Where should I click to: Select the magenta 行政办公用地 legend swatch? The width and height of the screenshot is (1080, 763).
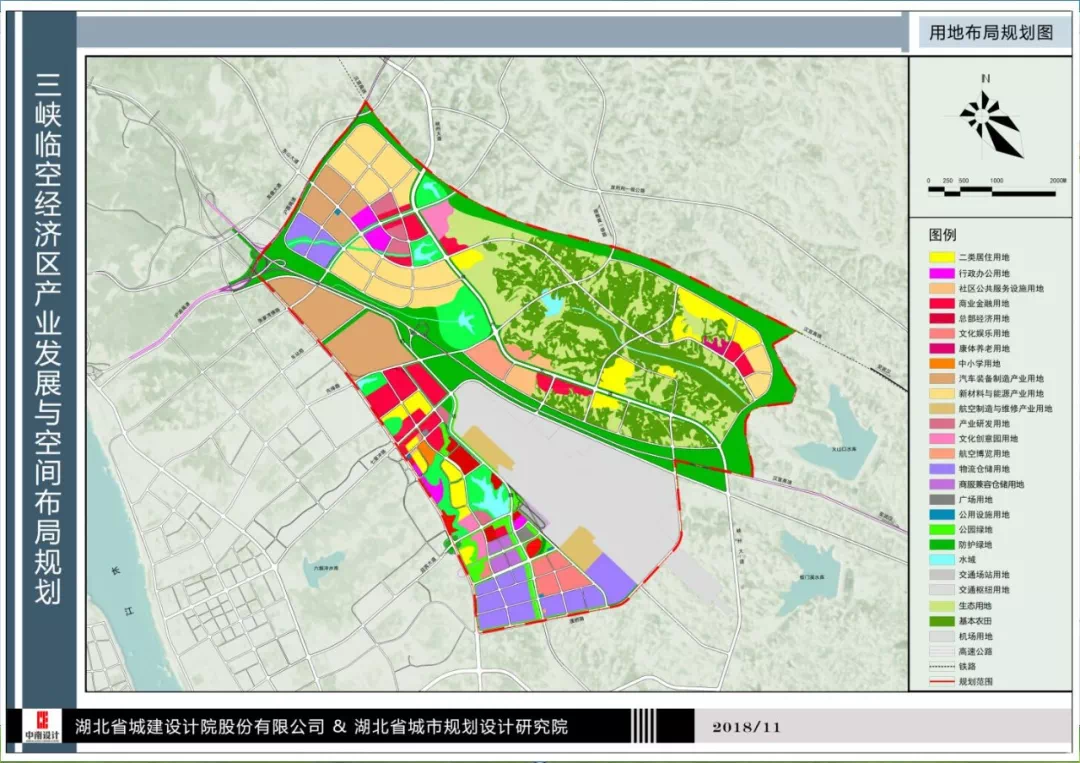[x=942, y=273]
